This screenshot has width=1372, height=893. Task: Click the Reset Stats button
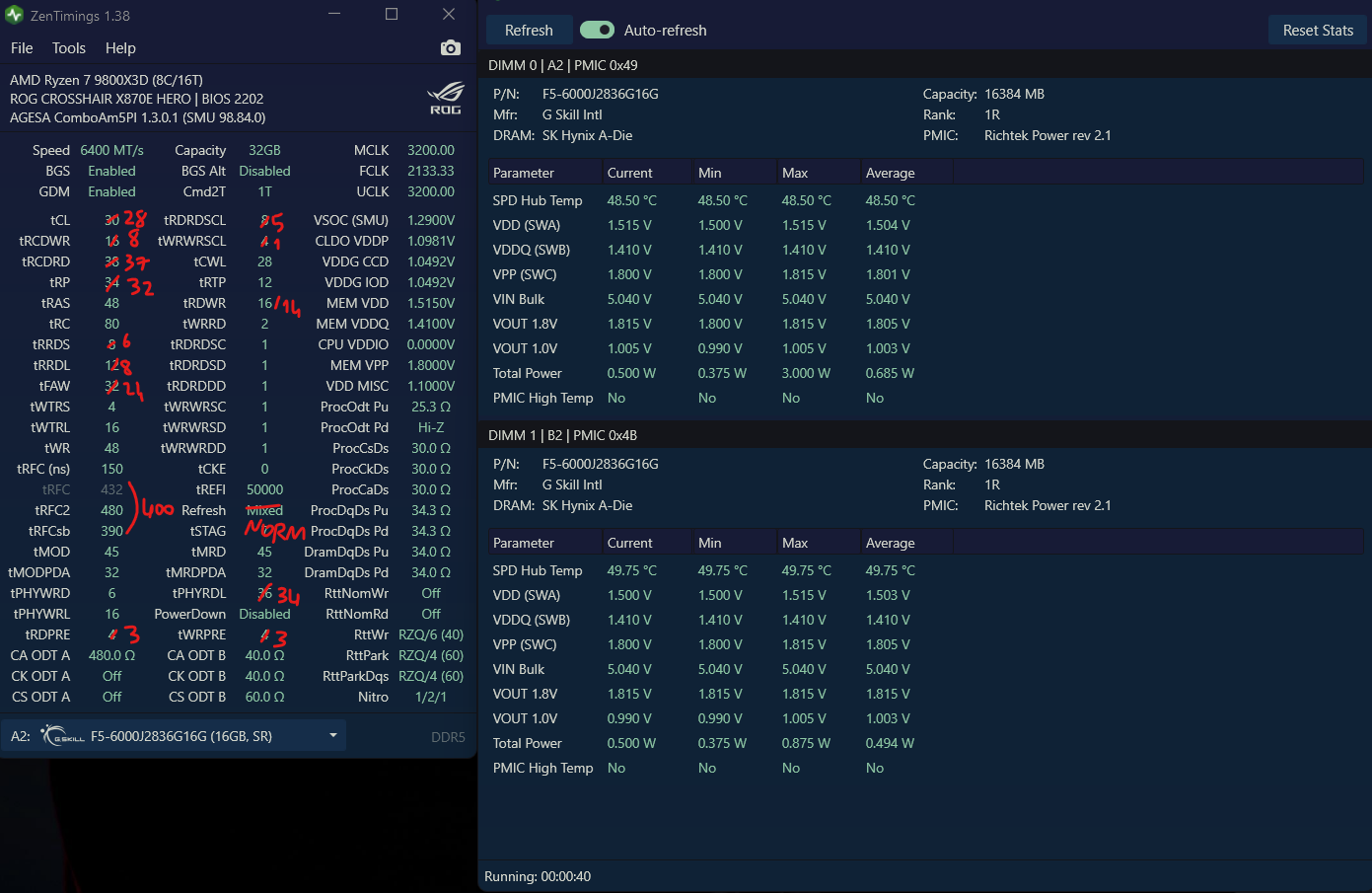(x=1318, y=30)
